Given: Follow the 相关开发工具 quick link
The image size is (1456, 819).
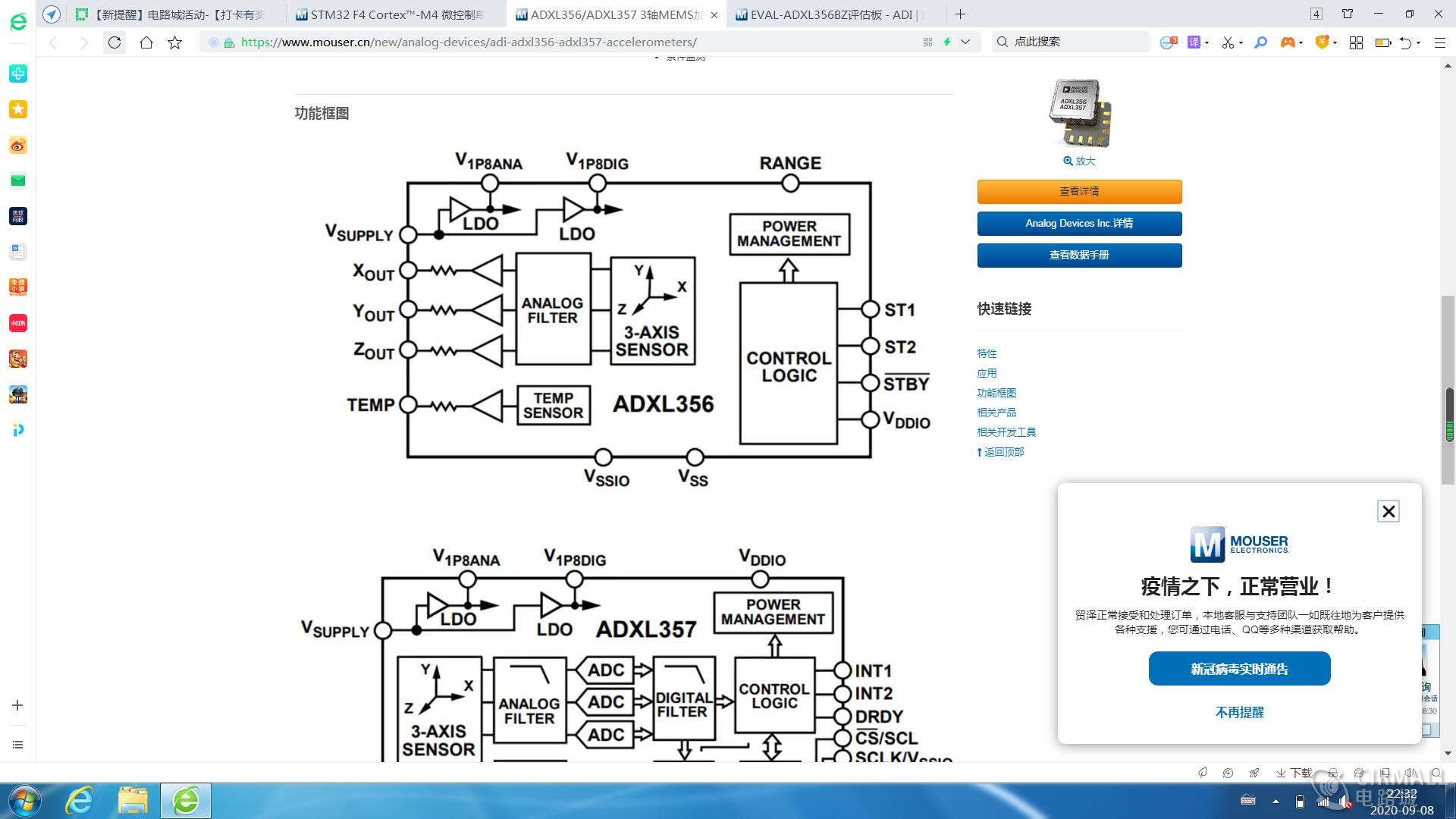Looking at the screenshot, I should [x=1006, y=432].
